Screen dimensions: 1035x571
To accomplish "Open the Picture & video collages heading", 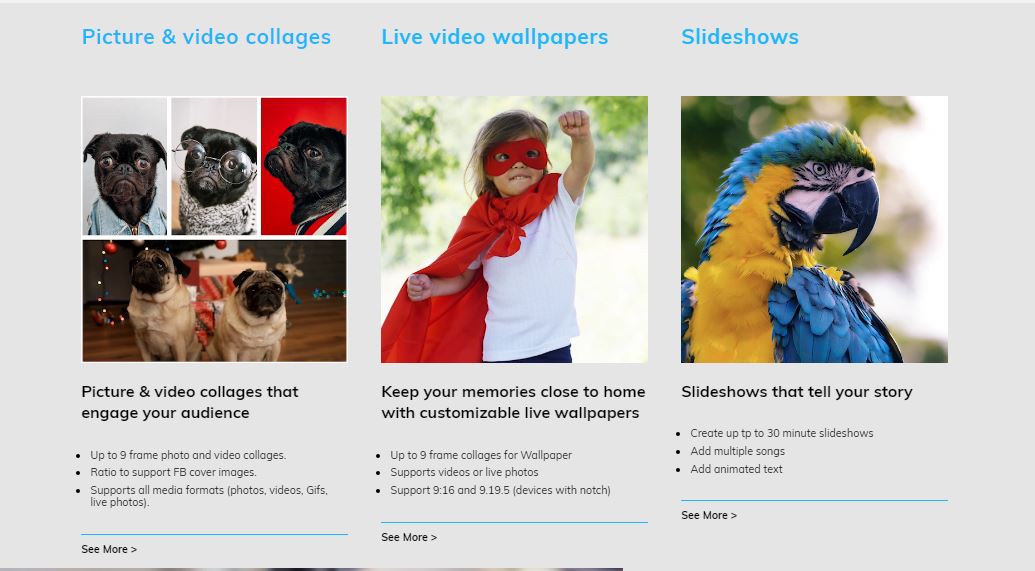I will (206, 37).
